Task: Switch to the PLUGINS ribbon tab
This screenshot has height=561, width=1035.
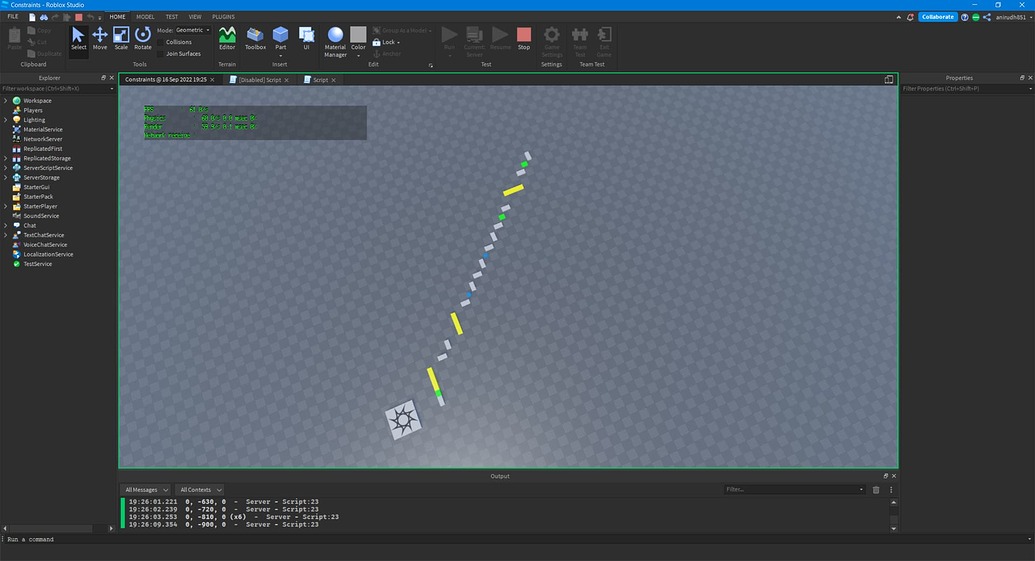Action: [x=223, y=17]
